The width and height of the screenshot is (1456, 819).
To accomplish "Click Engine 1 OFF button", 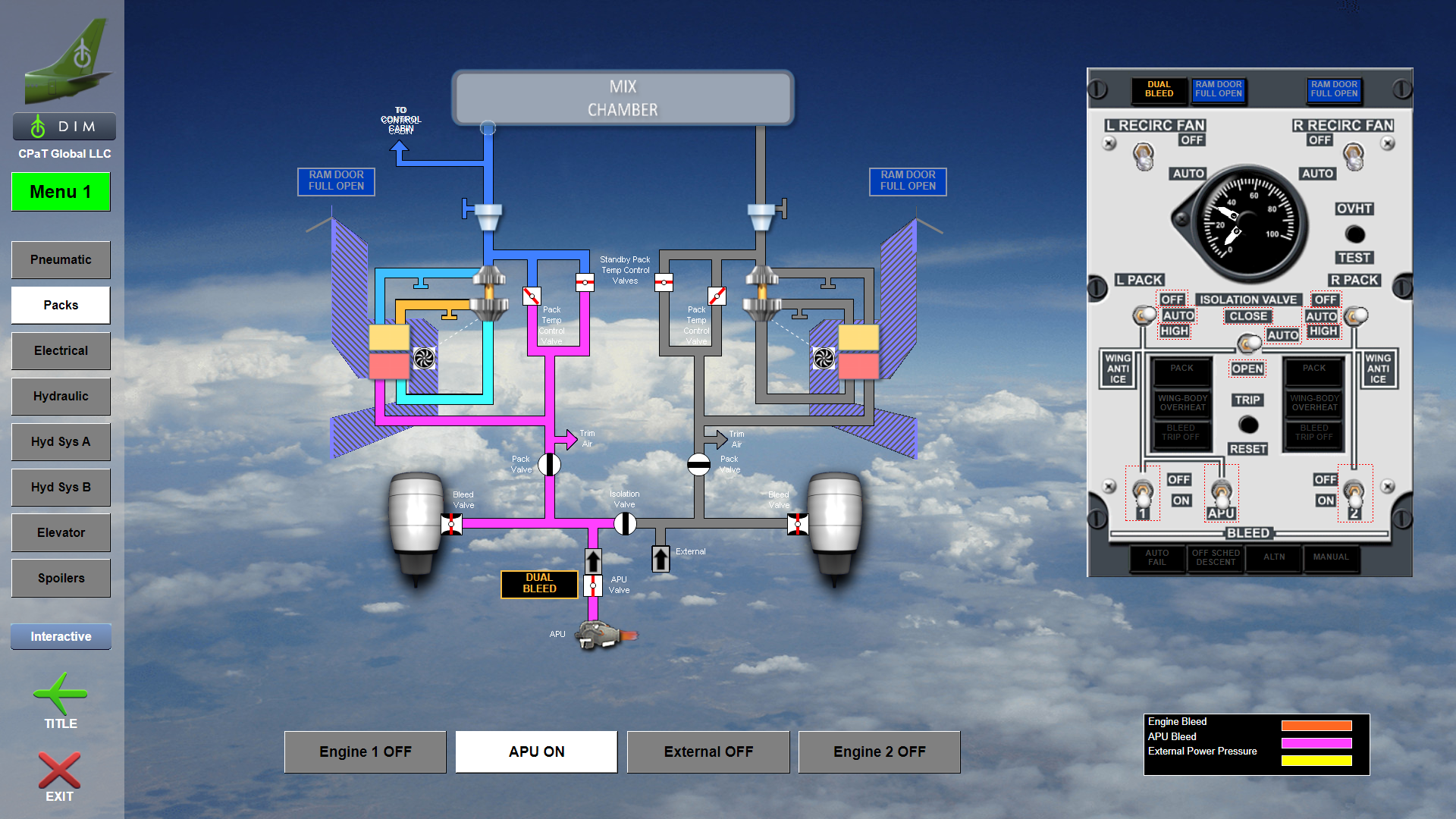I will coord(366,752).
